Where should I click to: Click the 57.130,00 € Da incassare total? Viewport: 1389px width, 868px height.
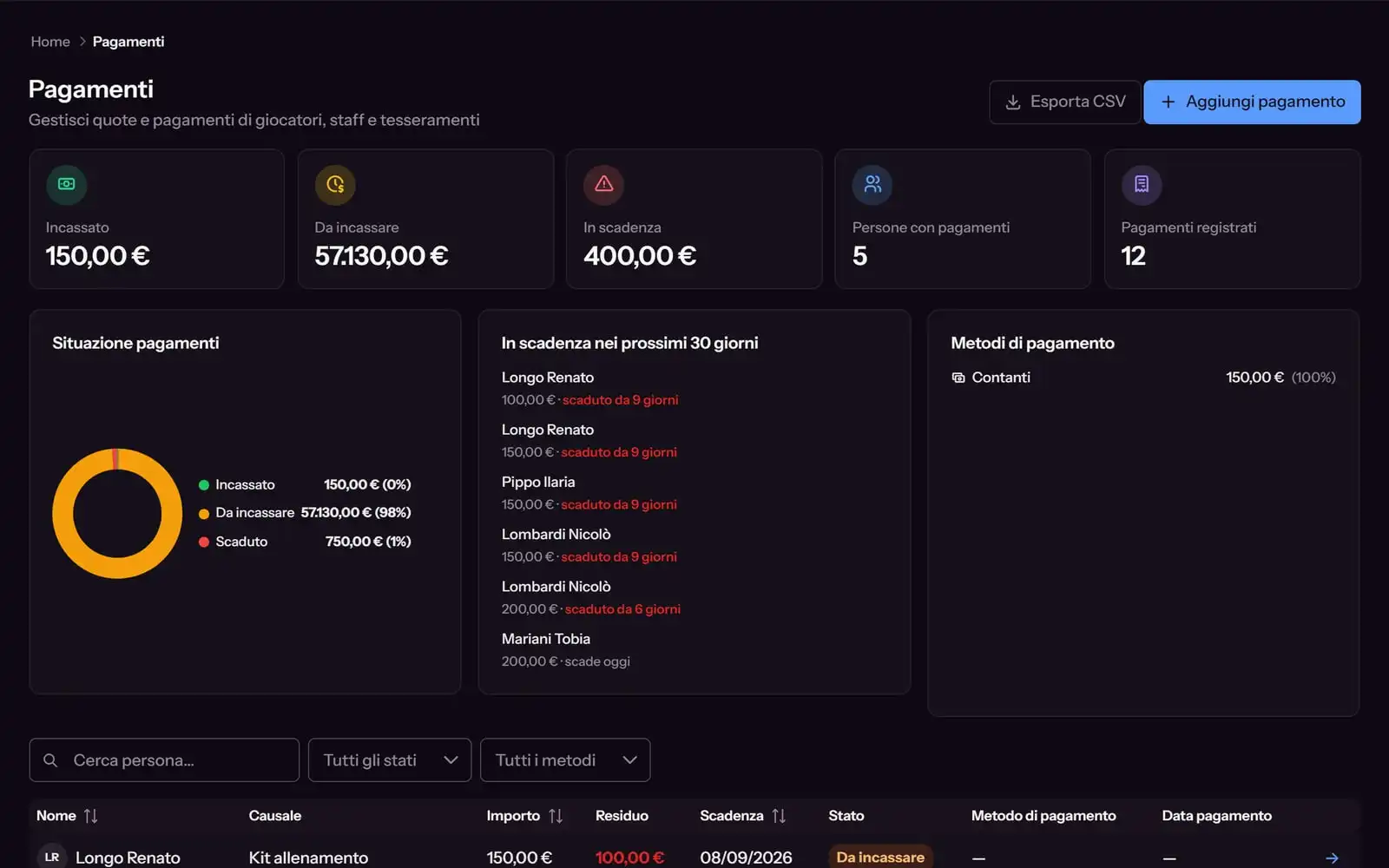(x=381, y=256)
